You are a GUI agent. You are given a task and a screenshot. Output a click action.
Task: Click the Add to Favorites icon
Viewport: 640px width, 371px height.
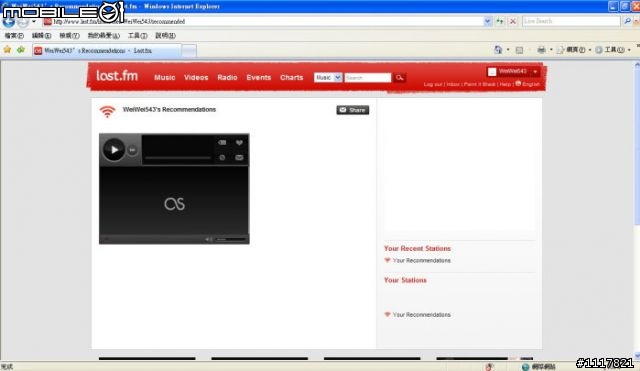(x=21, y=50)
